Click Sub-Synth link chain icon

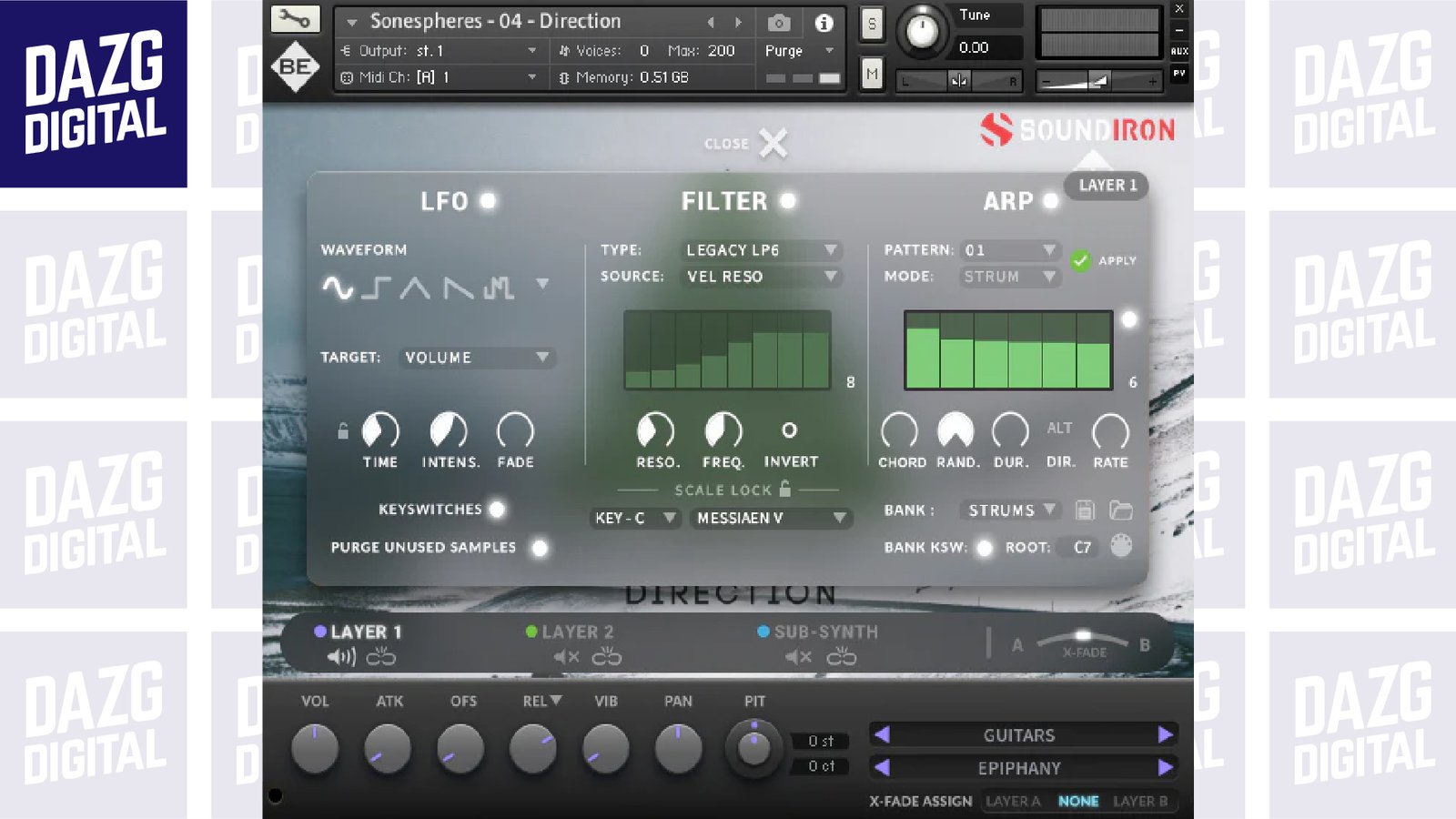[x=841, y=656]
